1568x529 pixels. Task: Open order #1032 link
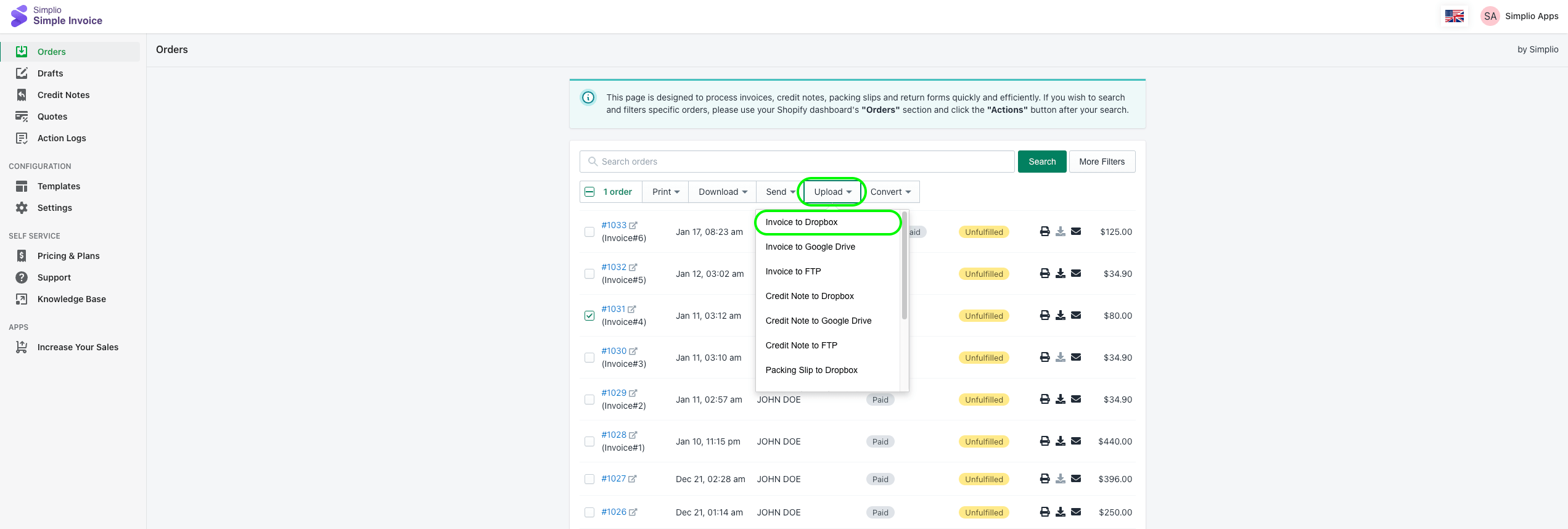(614, 267)
